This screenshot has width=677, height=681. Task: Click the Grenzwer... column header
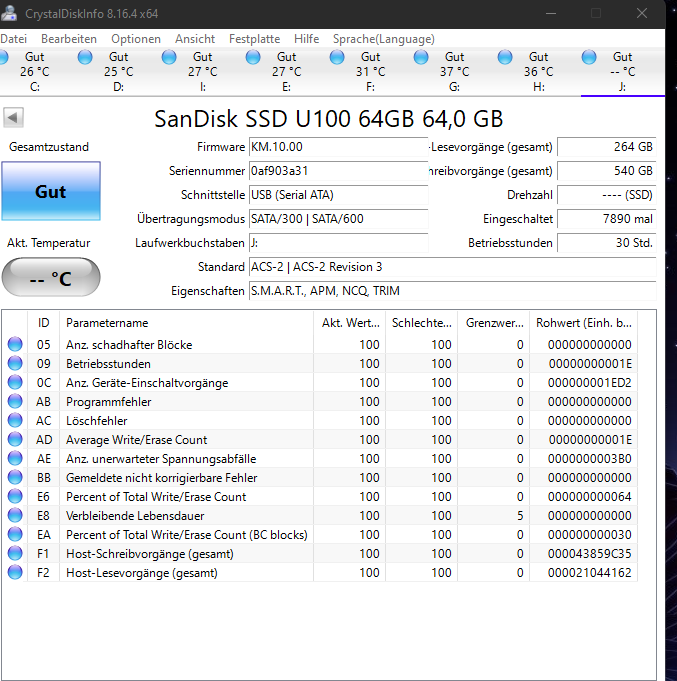tap(494, 323)
